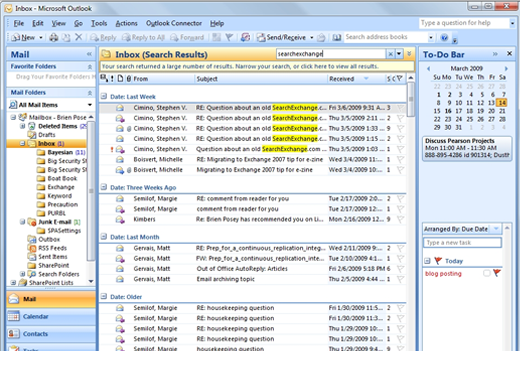This screenshot has width=524, height=372.
Task: Click the blue Help question-mark icon
Action: tap(444, 37)
